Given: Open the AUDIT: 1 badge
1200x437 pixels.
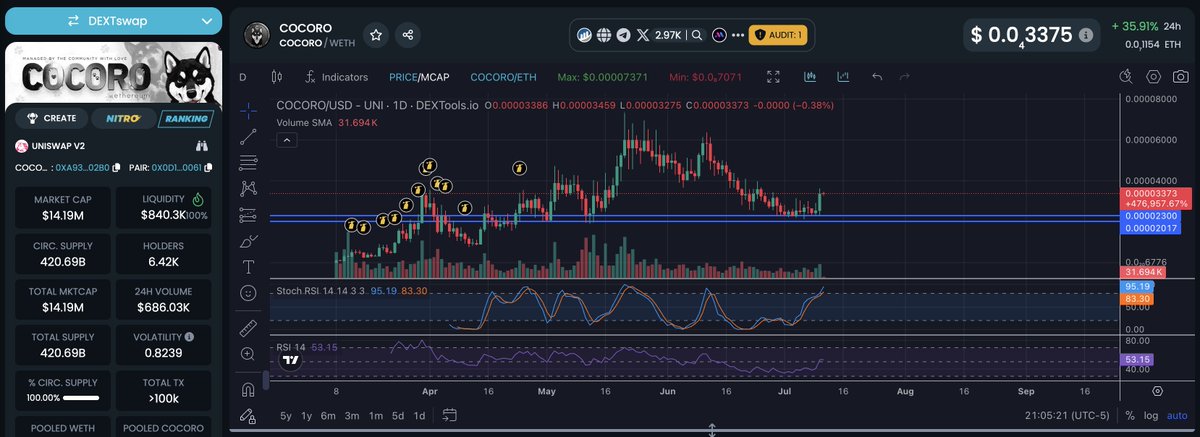Looking at the screenshot, I should tap(778, 34).
